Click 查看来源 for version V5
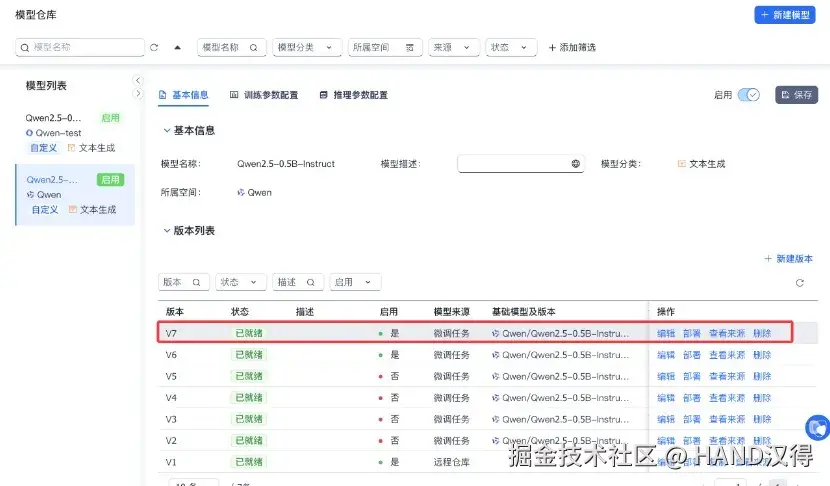Screen dimensions: 830x486 (x=727, y=376)
